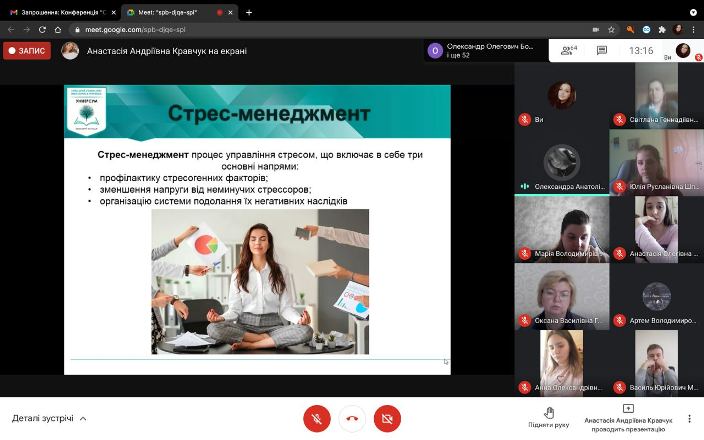This screenshot has width=704, height=440.
Task: Select the Марія Володимирівна video tile
Action: 561,229
